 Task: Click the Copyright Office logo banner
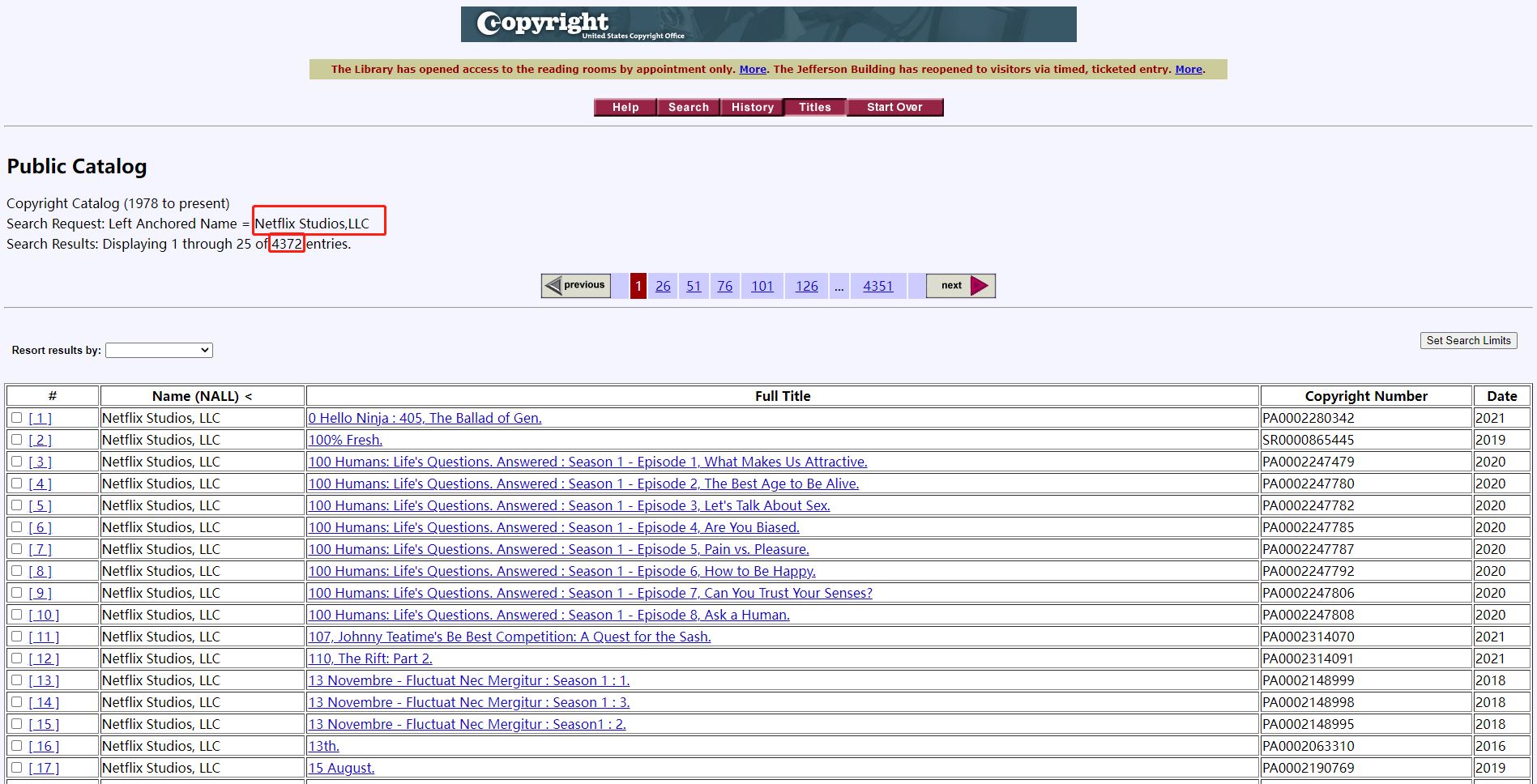tap(768, 24)
